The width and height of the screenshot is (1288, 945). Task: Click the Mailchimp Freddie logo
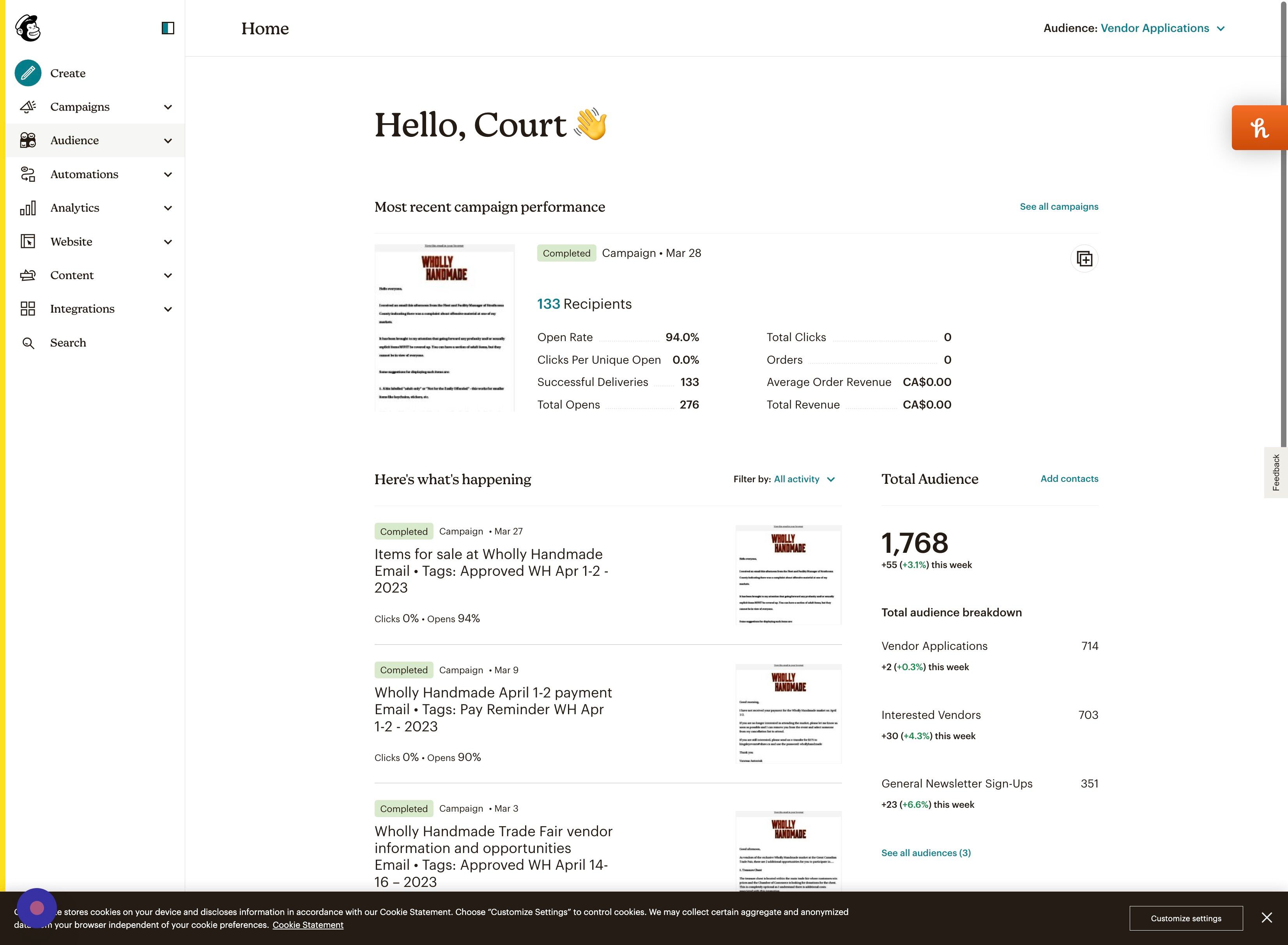pyautogui.click(x=27, y=27)
